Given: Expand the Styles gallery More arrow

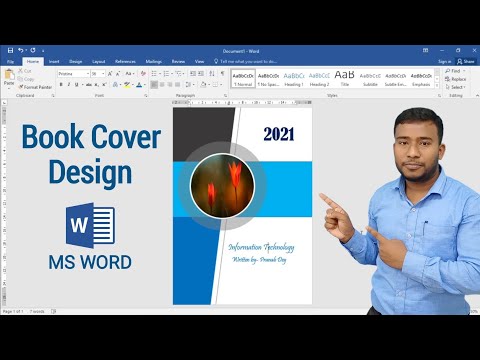Looking at the screenshot, I should pyautogui.click(x=437, y=86).
